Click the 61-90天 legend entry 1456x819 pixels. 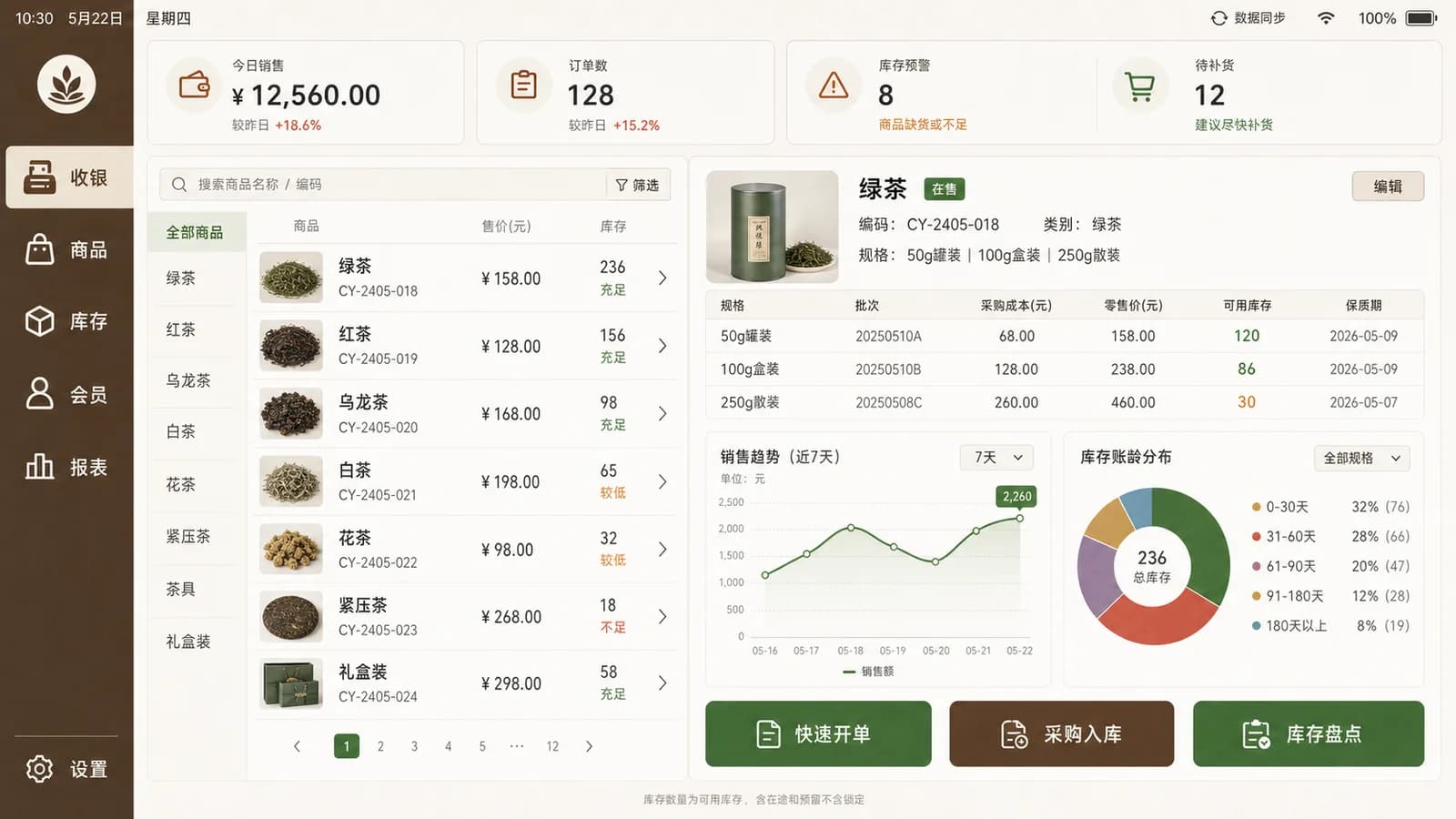(x=1330, y=566)
